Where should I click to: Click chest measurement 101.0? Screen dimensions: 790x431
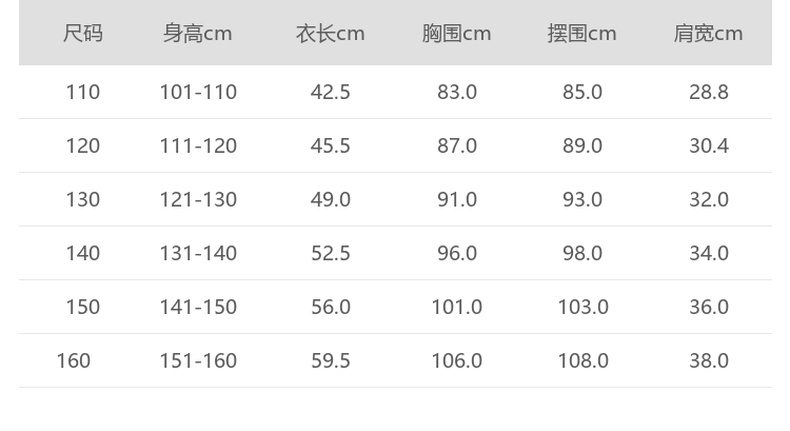(x=456, y=307)
